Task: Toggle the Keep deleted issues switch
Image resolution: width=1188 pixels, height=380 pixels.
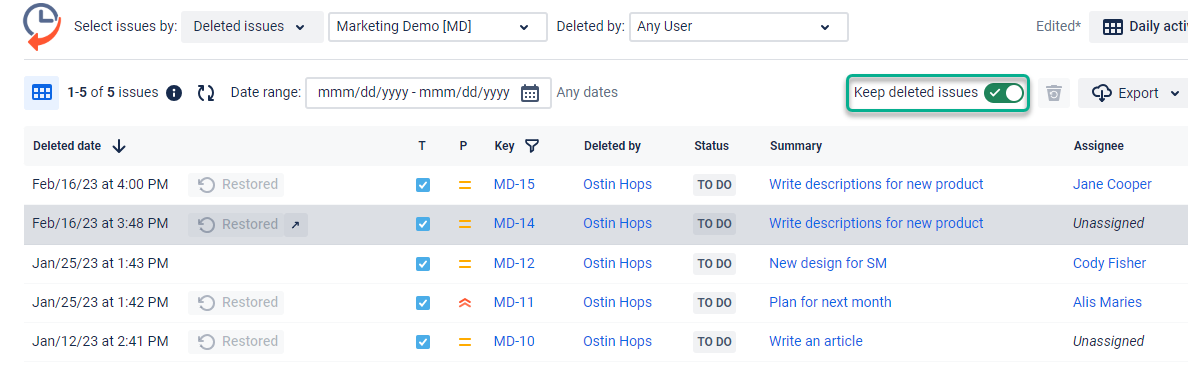Action: pos(1004,93)
